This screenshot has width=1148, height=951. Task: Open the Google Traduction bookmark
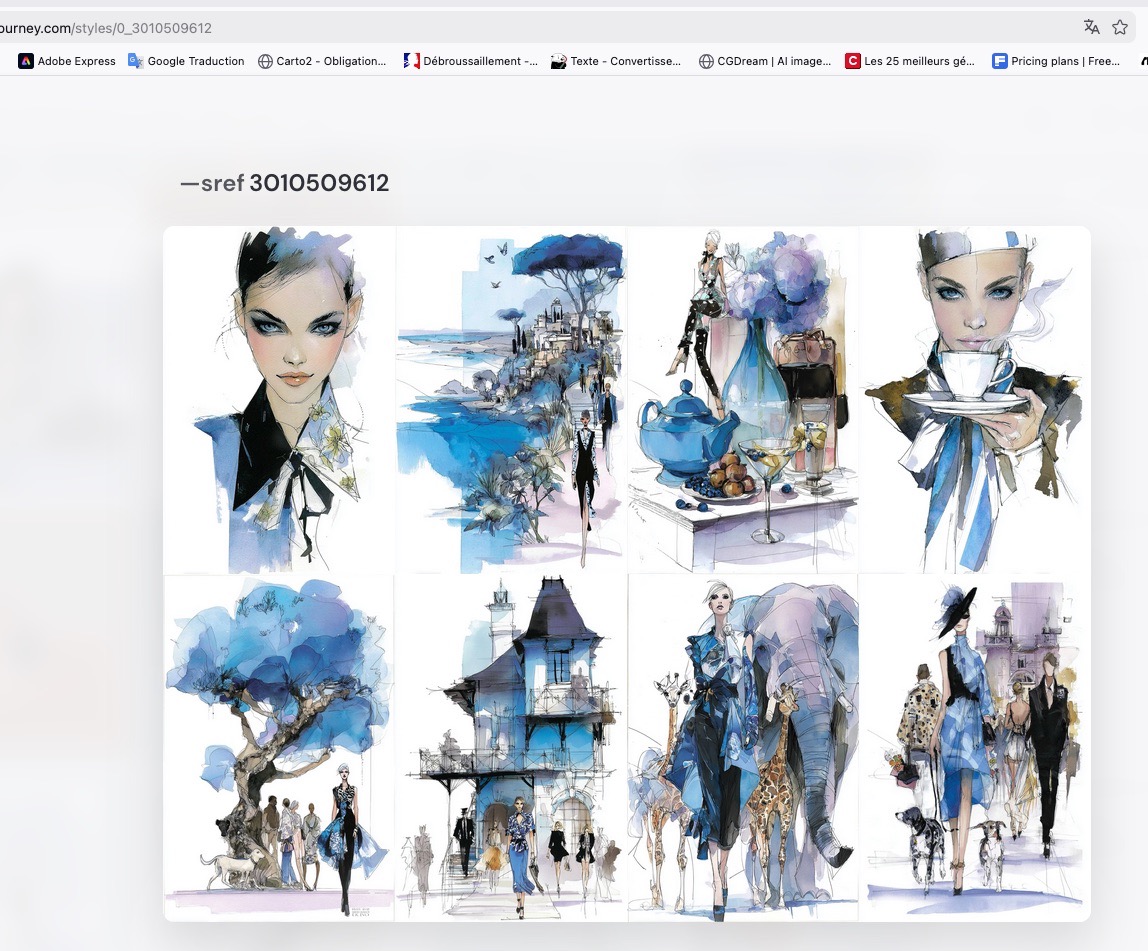pos(186,61)
